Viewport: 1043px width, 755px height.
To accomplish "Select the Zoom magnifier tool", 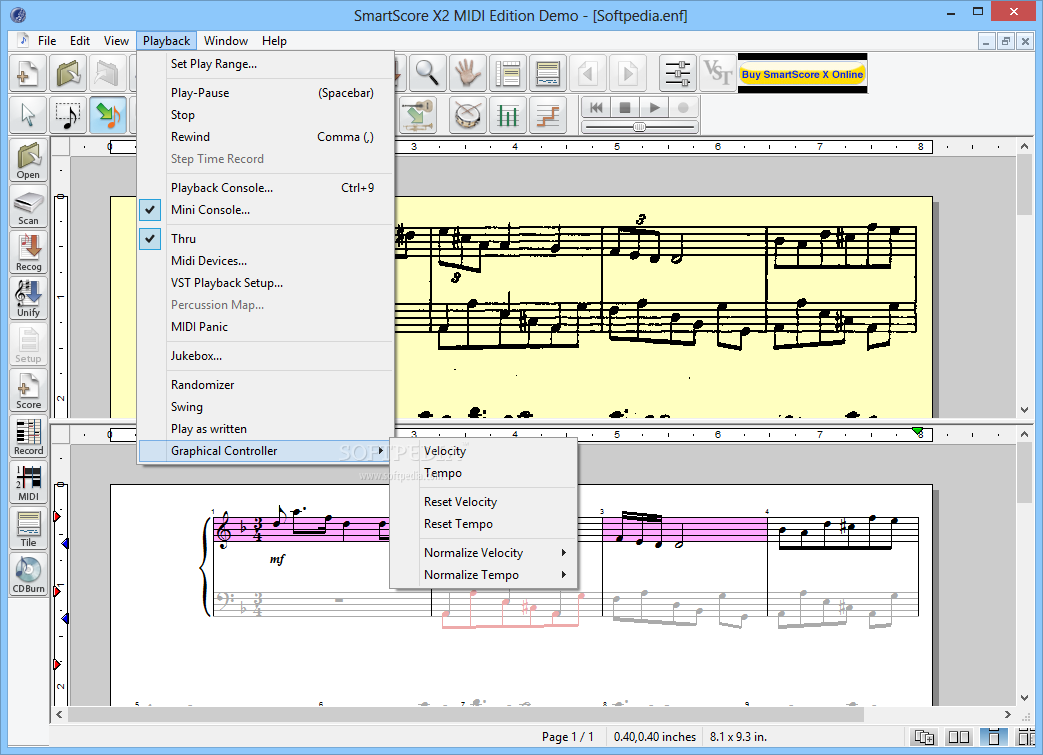I will tap(428, 73).
